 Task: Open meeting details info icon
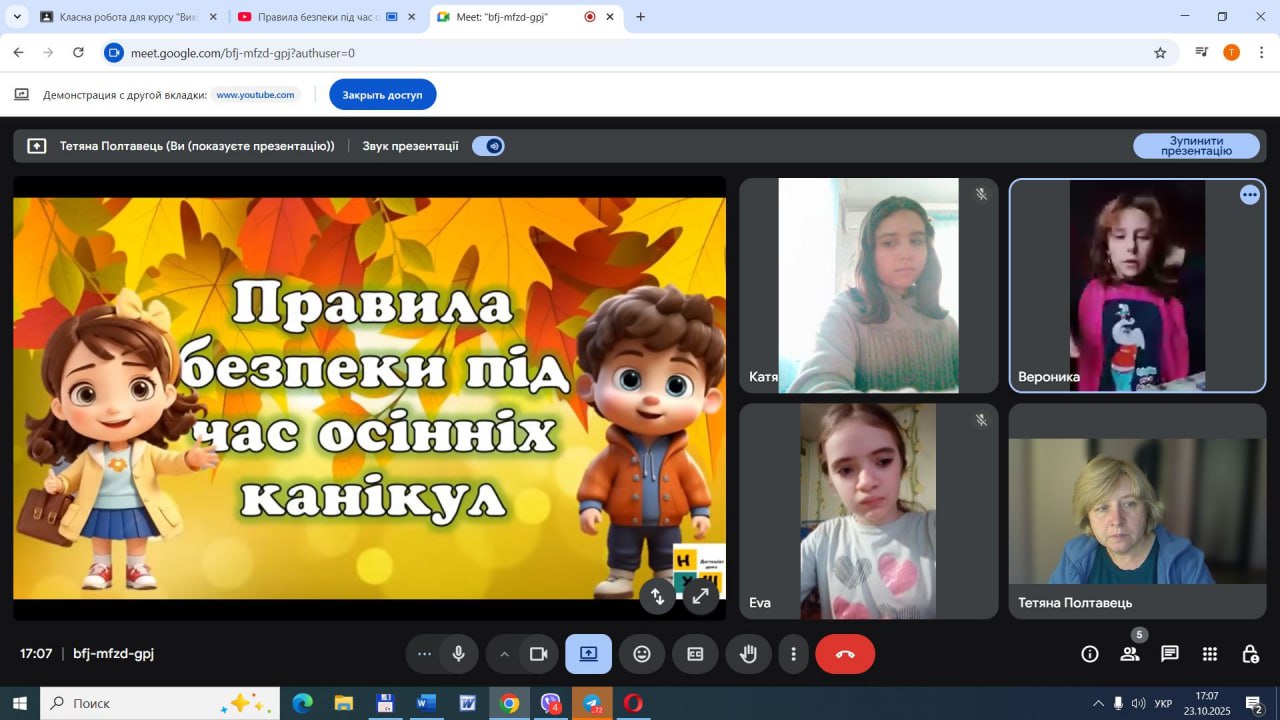click(x=1090, y=654)
